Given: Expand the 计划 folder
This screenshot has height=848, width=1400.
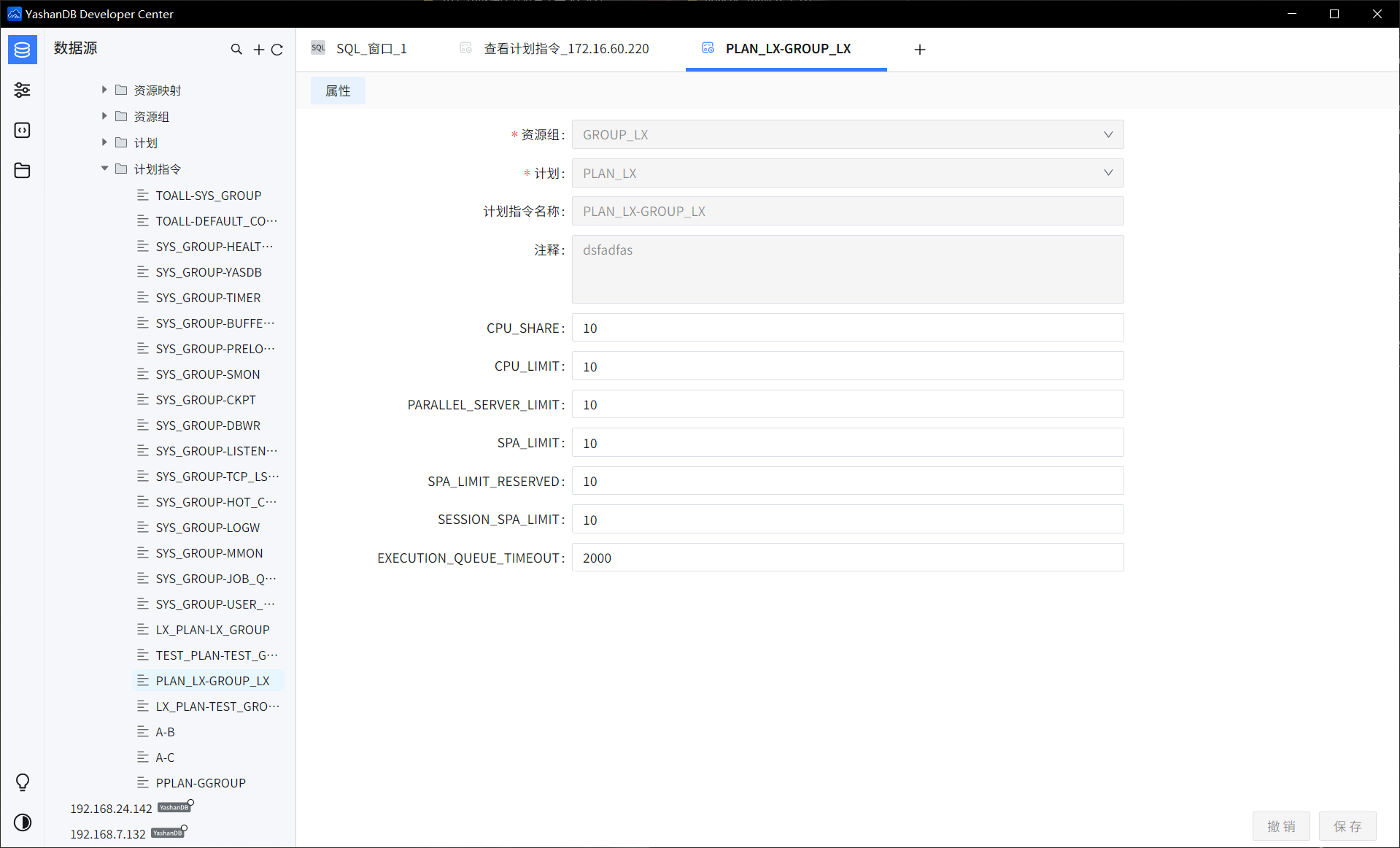Looking at the screenshot, I should tap(104, 142).
